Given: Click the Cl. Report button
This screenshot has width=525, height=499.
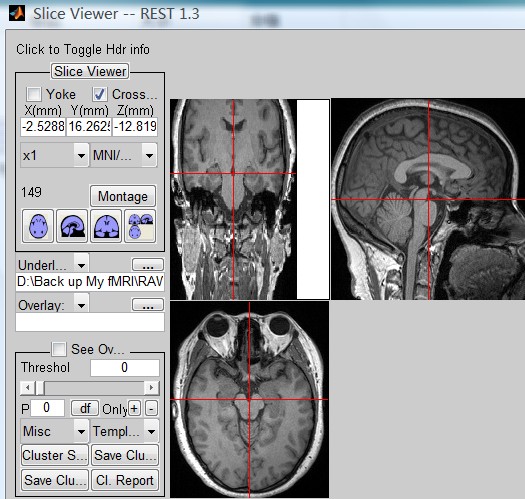Looking at the screenshot, I should 125,480.
